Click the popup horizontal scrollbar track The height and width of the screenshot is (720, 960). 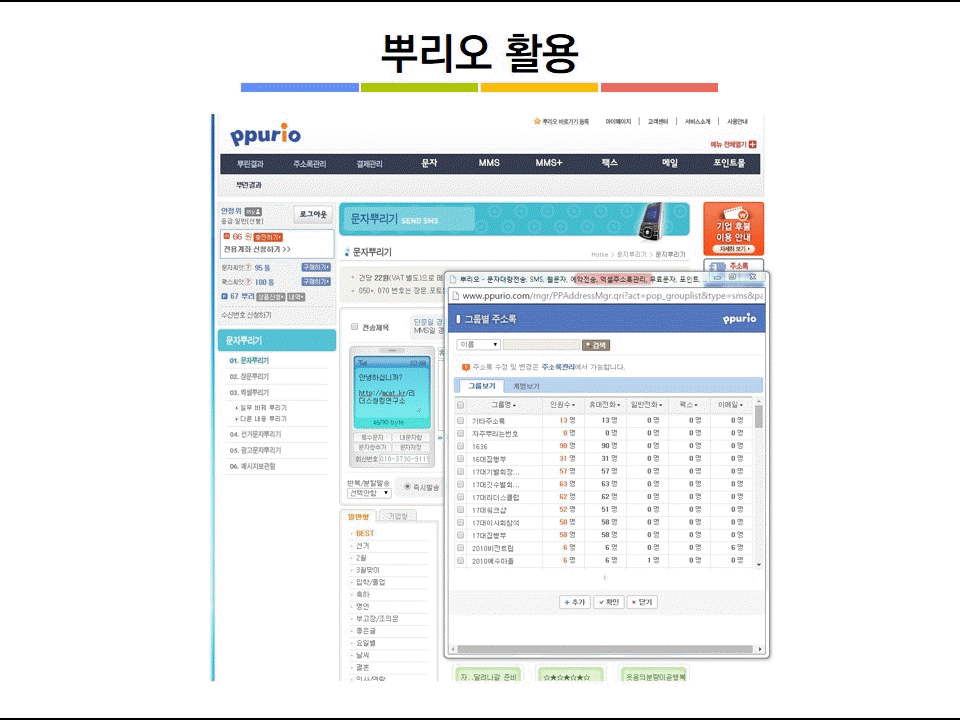pyautogui.click(x=606, y=649)
